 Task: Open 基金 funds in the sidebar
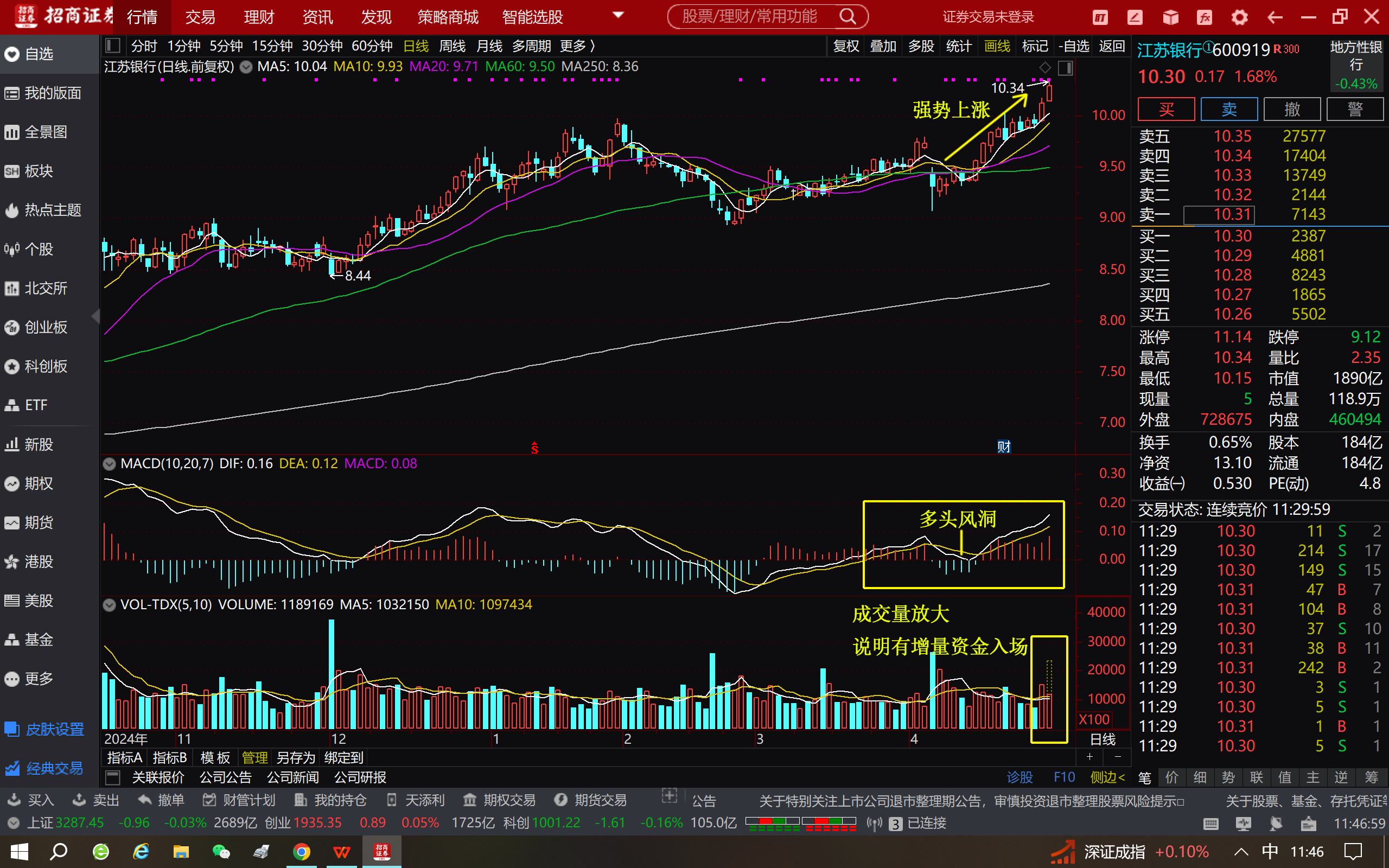pos(49,640)
